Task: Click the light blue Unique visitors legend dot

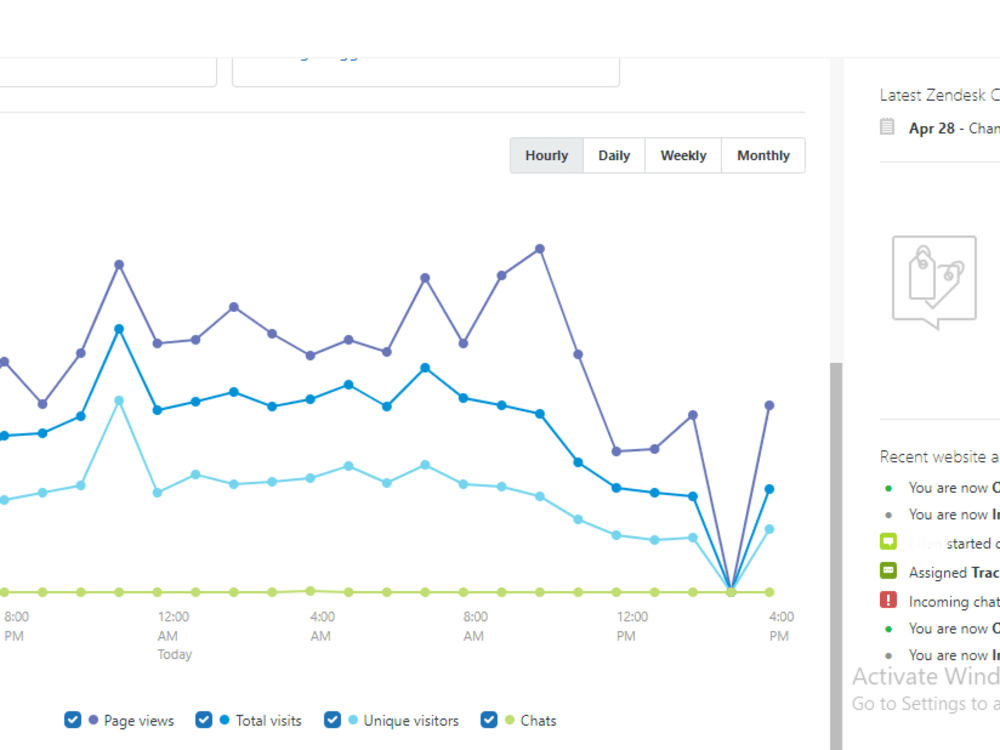Action: pos(353,720)
